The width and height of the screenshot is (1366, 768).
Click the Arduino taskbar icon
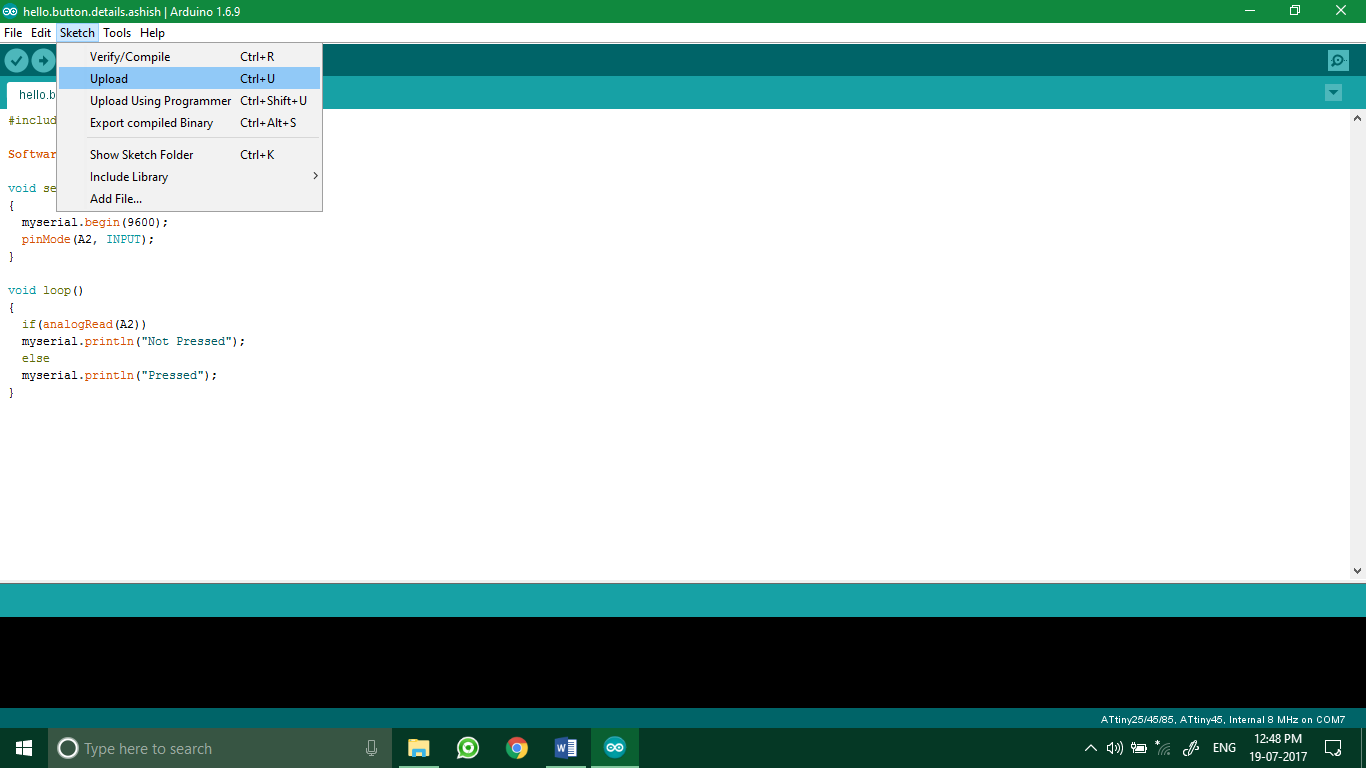click(x=615, y=748)
